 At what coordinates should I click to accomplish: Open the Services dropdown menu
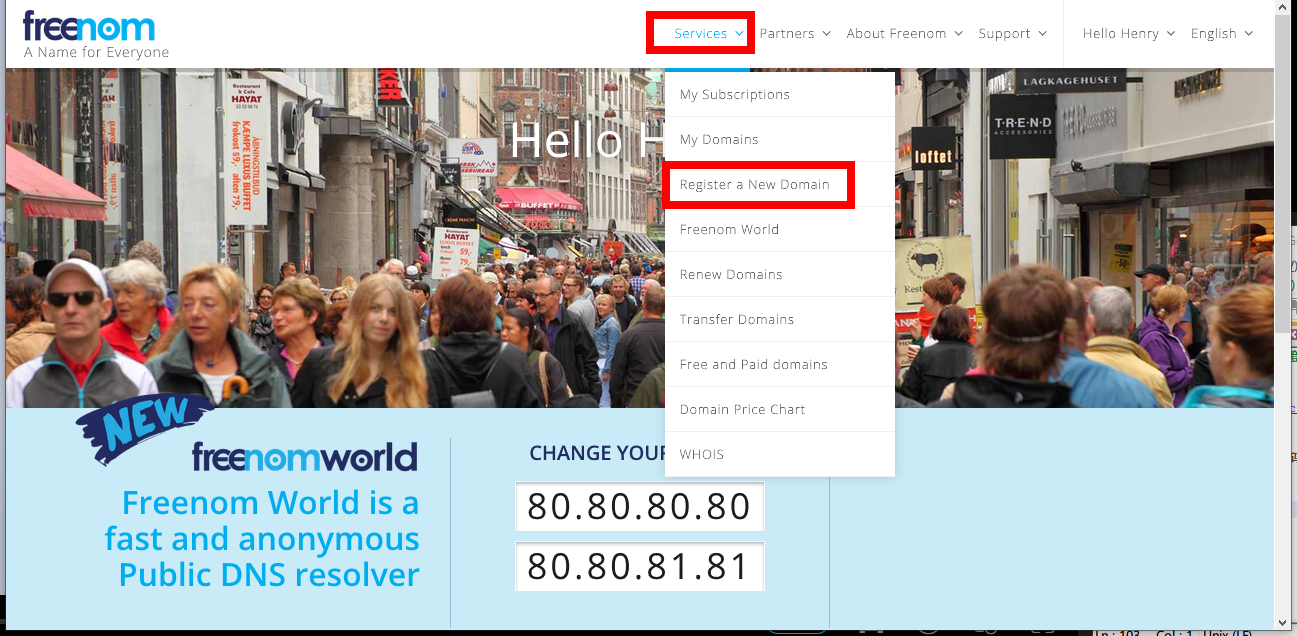tap(708, 33)
